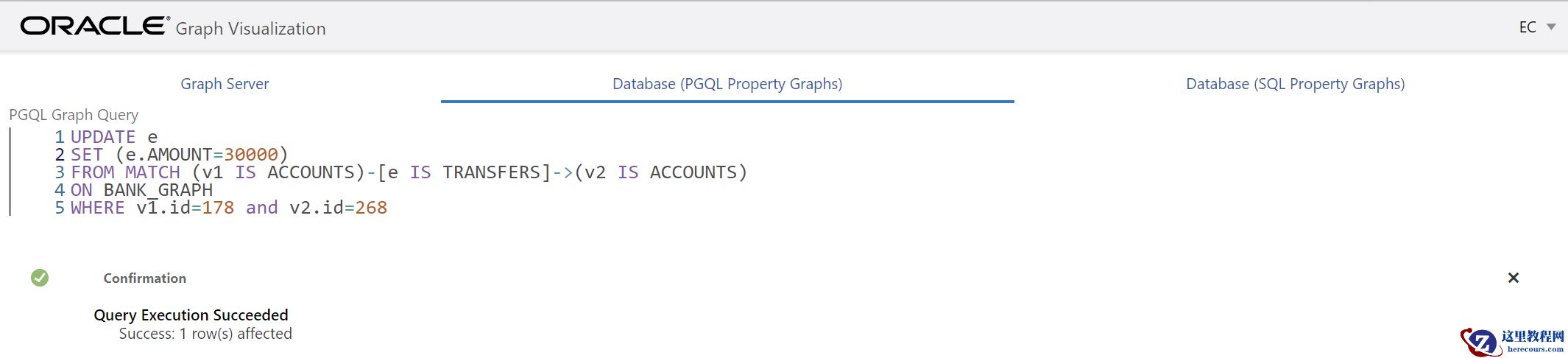Click the Oracle logo in the header
1568x358 pixels.
94,27
